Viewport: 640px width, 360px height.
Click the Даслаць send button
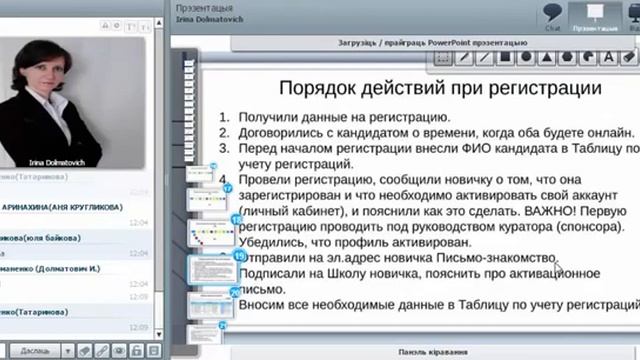pyautogui.click(x=35, y=351)
